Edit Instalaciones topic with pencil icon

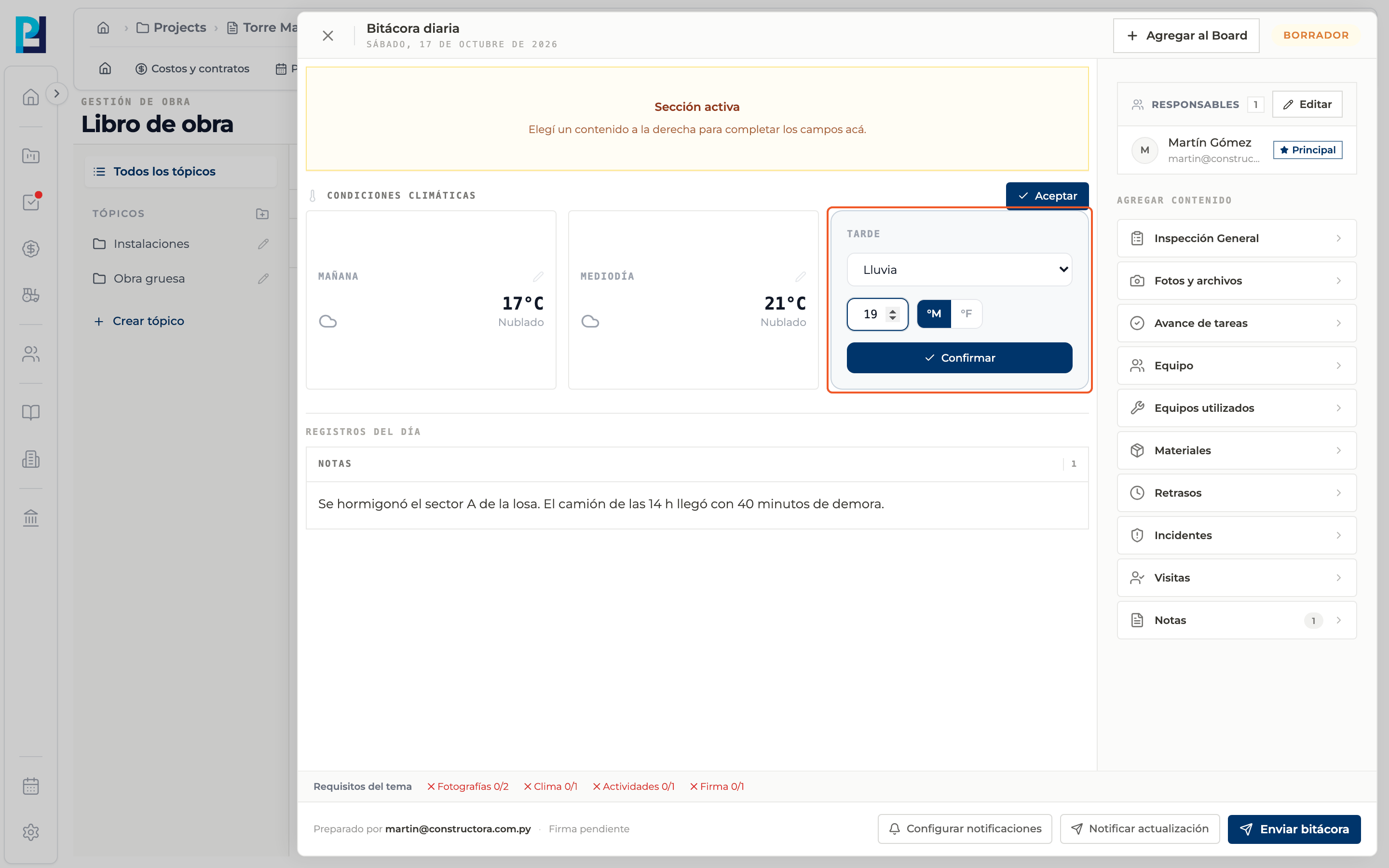(263, 244)
